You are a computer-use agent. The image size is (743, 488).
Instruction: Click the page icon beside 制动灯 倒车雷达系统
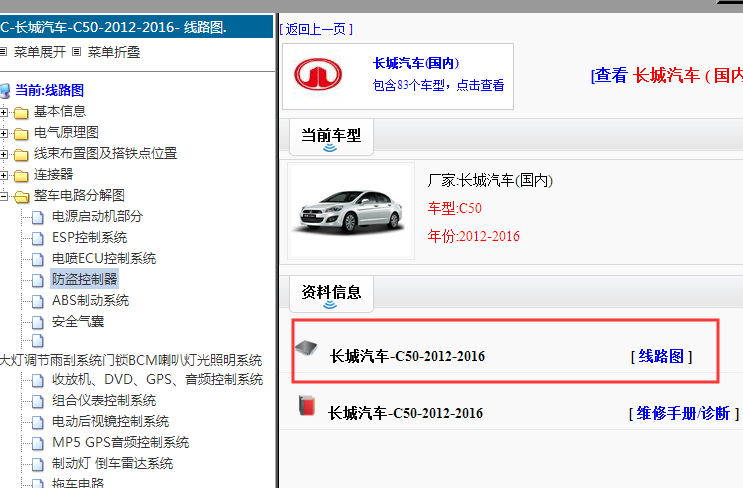(38, 464)
